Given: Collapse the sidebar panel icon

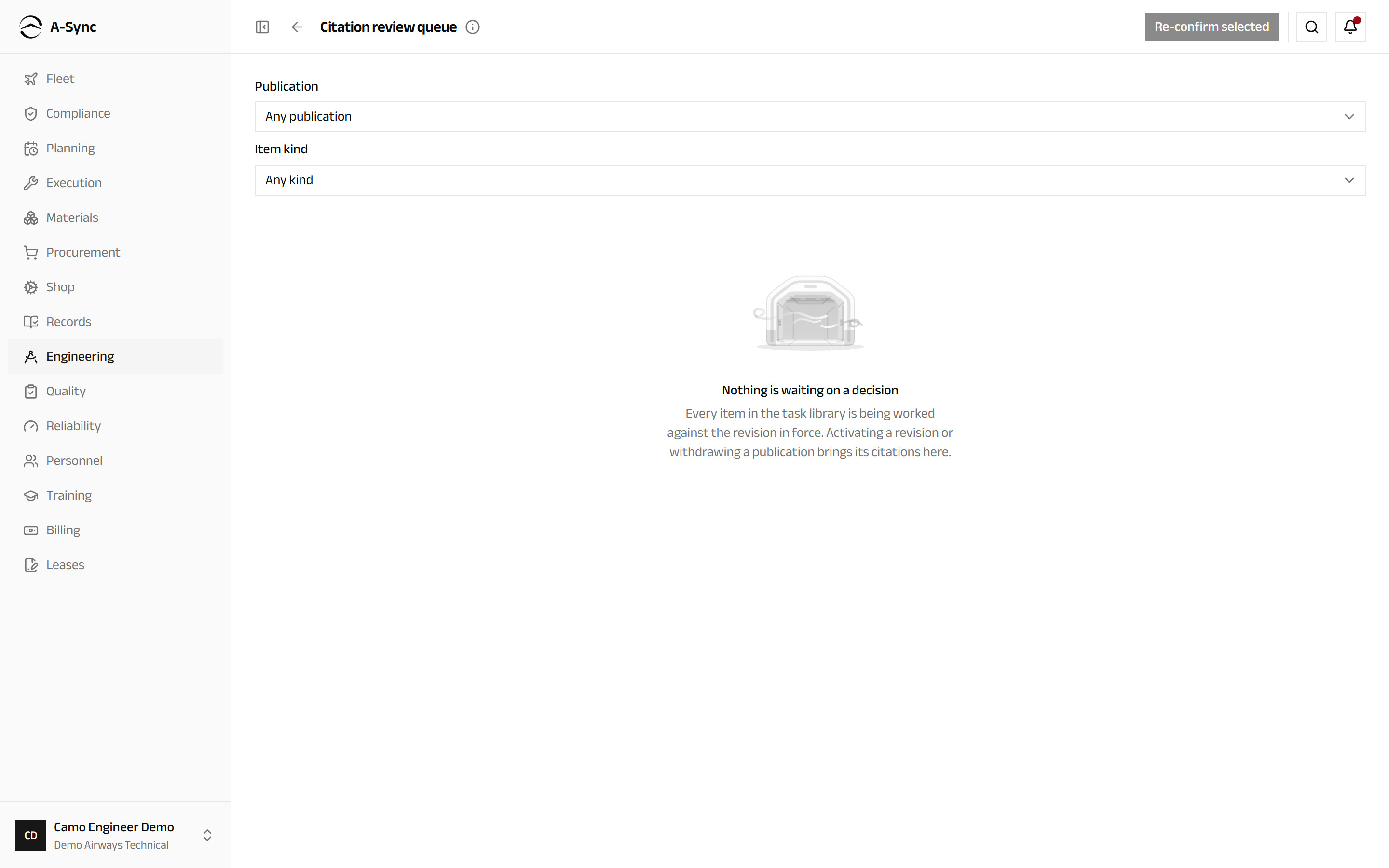Looking at the screenshot, I should (x=262, y=27).
